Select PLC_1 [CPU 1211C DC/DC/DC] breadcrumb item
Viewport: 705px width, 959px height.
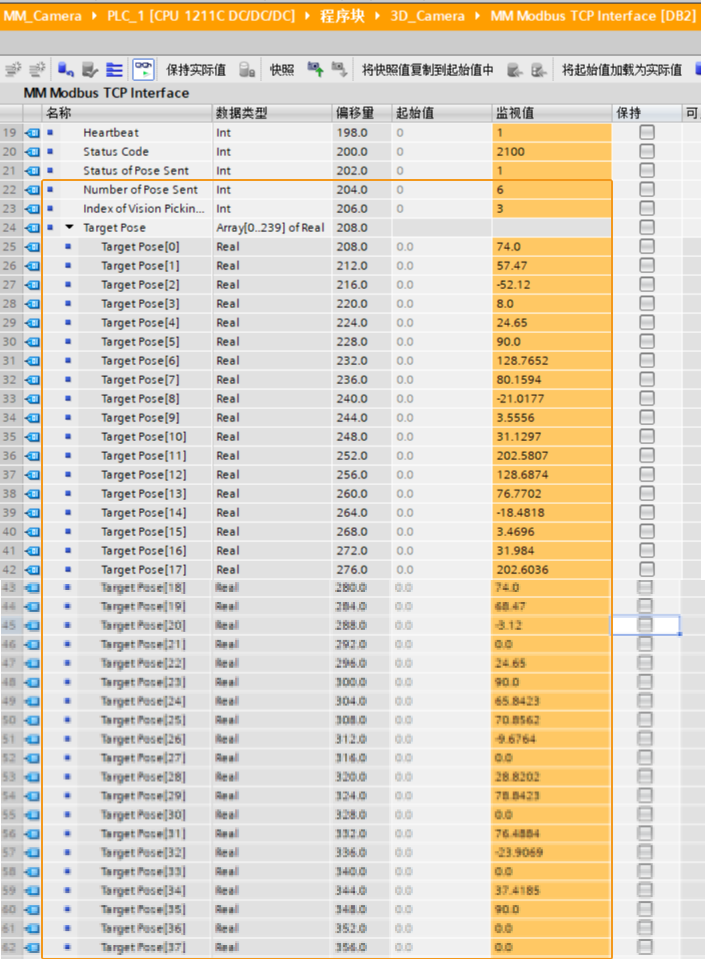[x=201, y=16]
